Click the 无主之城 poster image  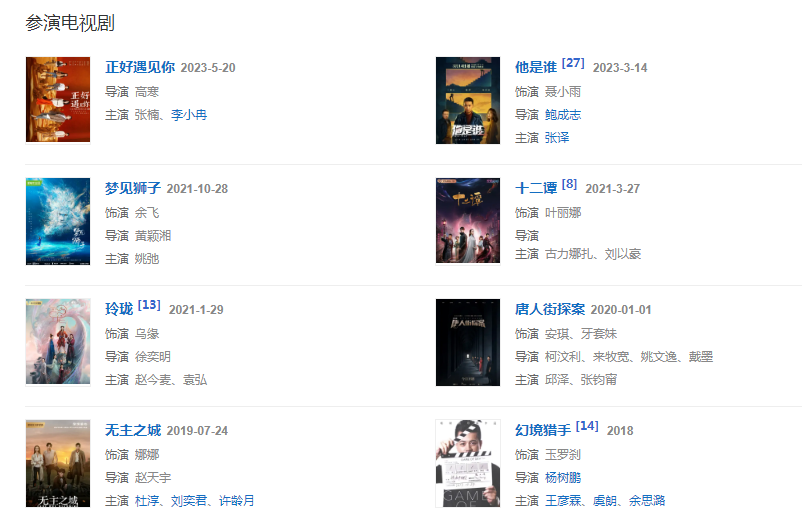pos(58,464)
